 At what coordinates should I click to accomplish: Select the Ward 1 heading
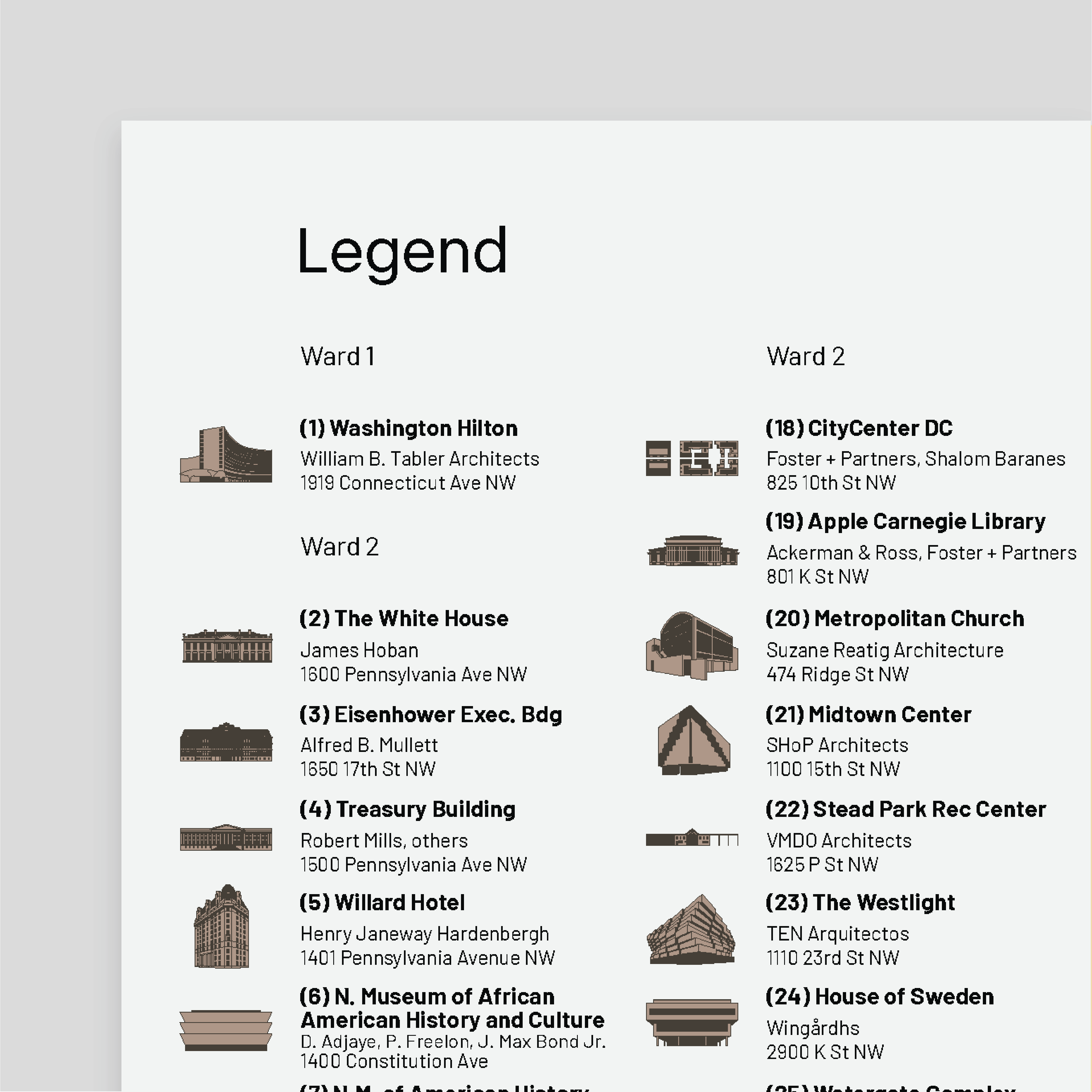point(337,357)
